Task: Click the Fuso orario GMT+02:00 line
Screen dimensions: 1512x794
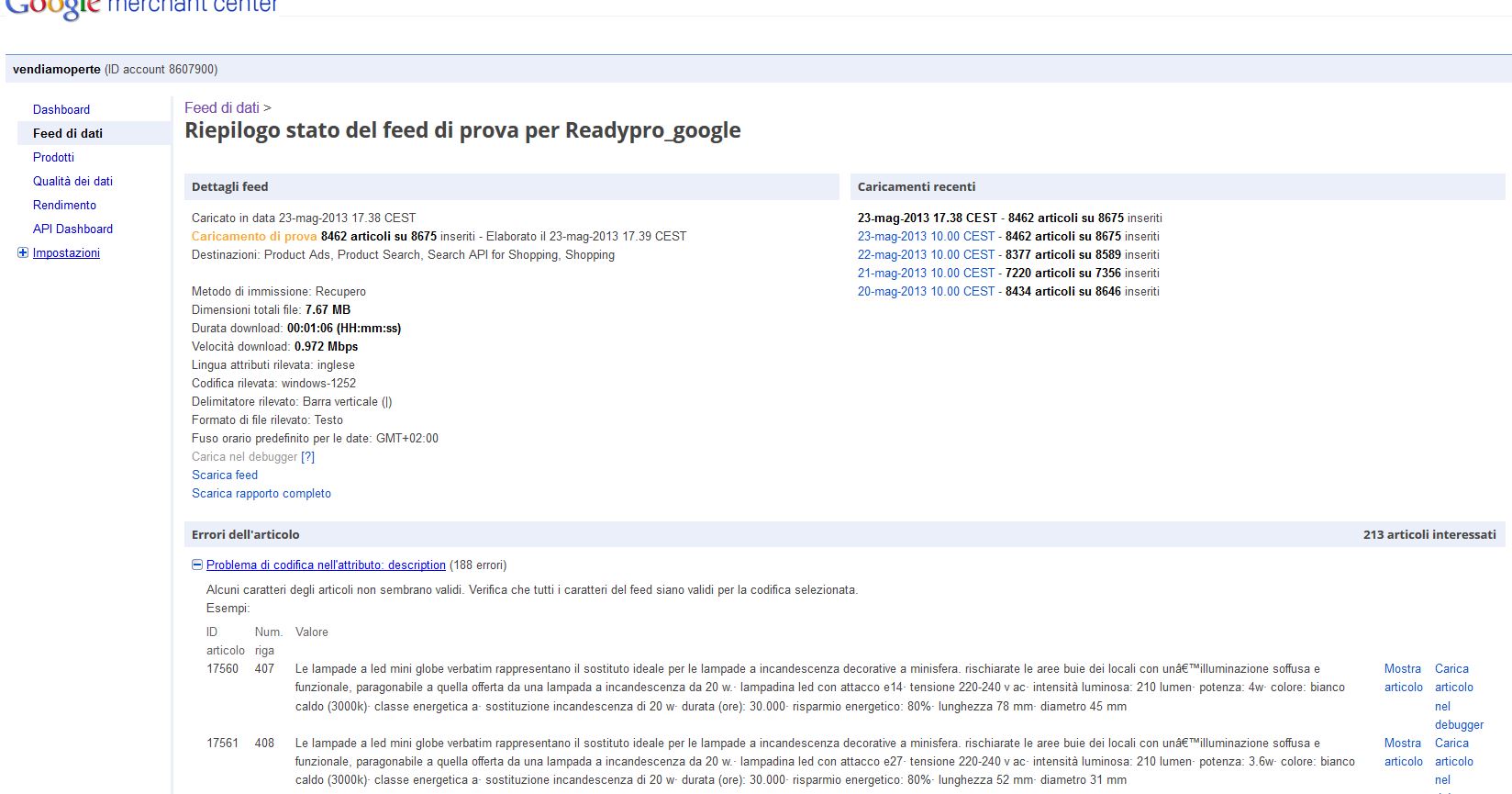Action: click(315, 438)
